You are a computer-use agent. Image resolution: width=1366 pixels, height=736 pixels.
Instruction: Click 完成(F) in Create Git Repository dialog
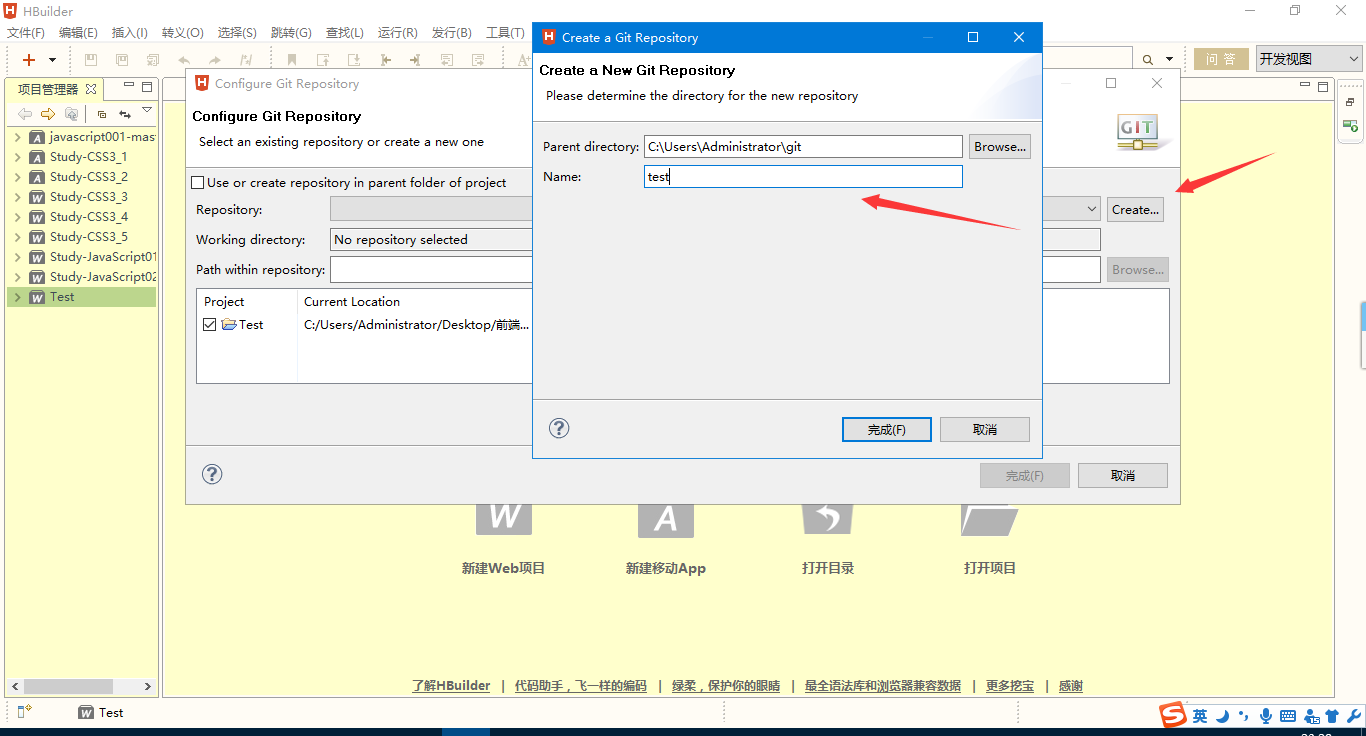pos(886,429)
